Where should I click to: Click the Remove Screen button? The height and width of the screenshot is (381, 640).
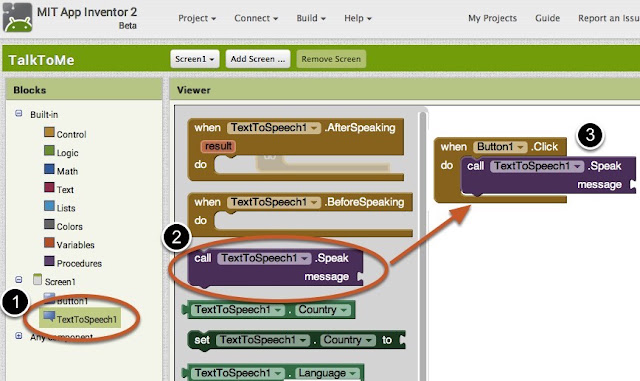tap(331, 59)
